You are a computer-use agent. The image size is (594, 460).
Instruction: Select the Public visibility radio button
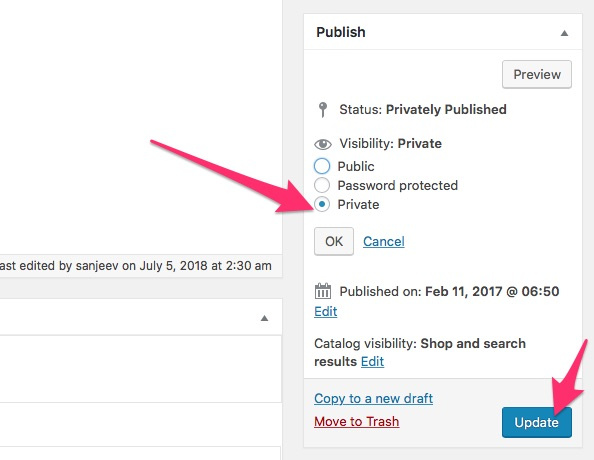tap(322, 166)
